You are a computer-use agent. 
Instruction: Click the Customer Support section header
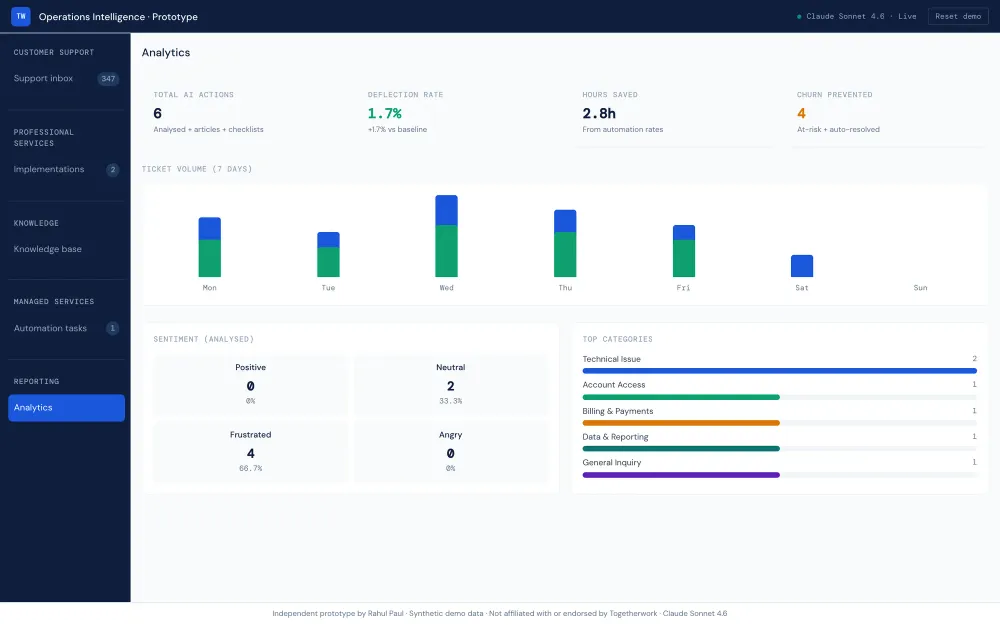pyautogui.click(x=54, y=52)
